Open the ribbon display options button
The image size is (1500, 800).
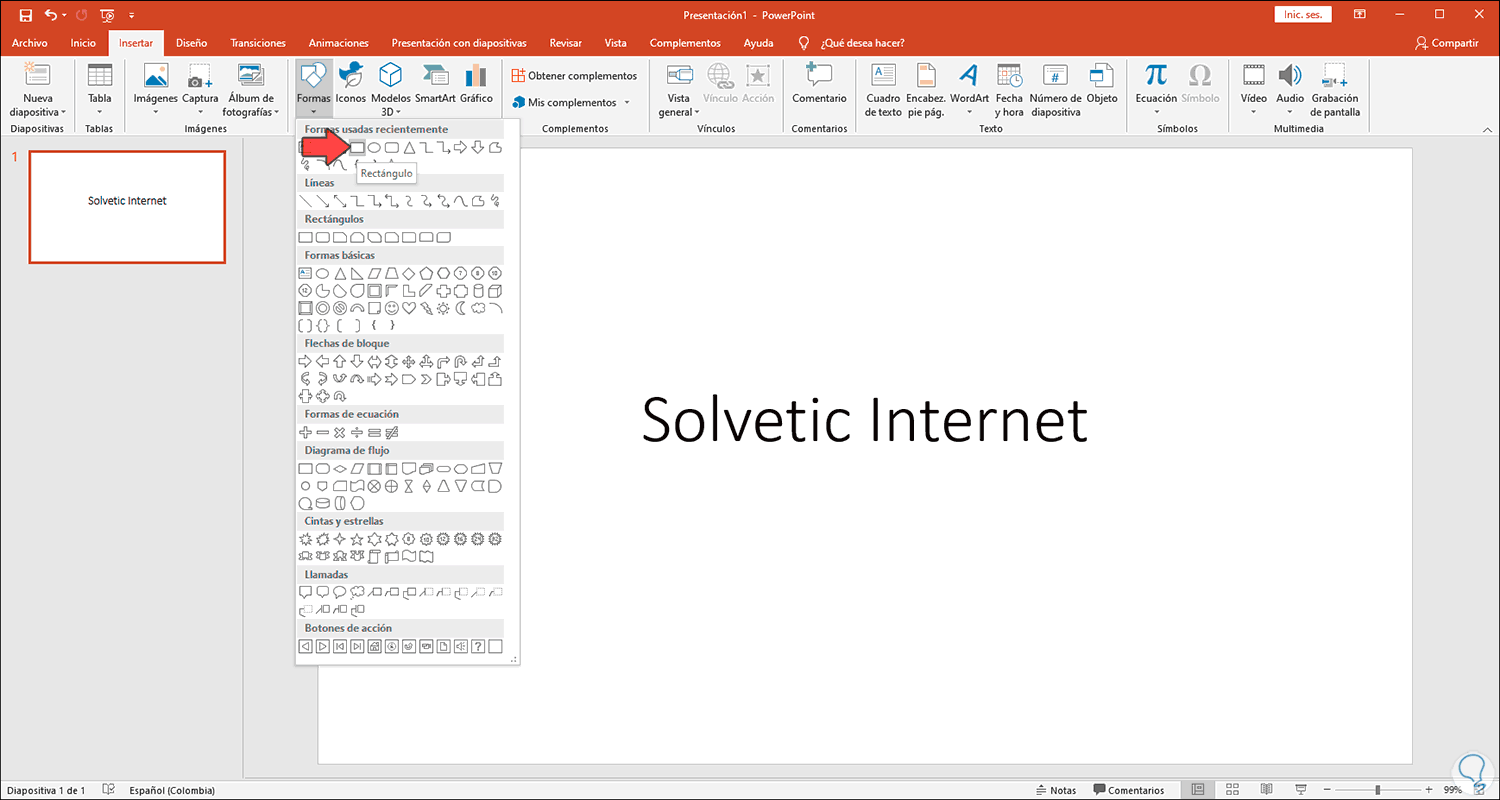tap(1360, 15)
